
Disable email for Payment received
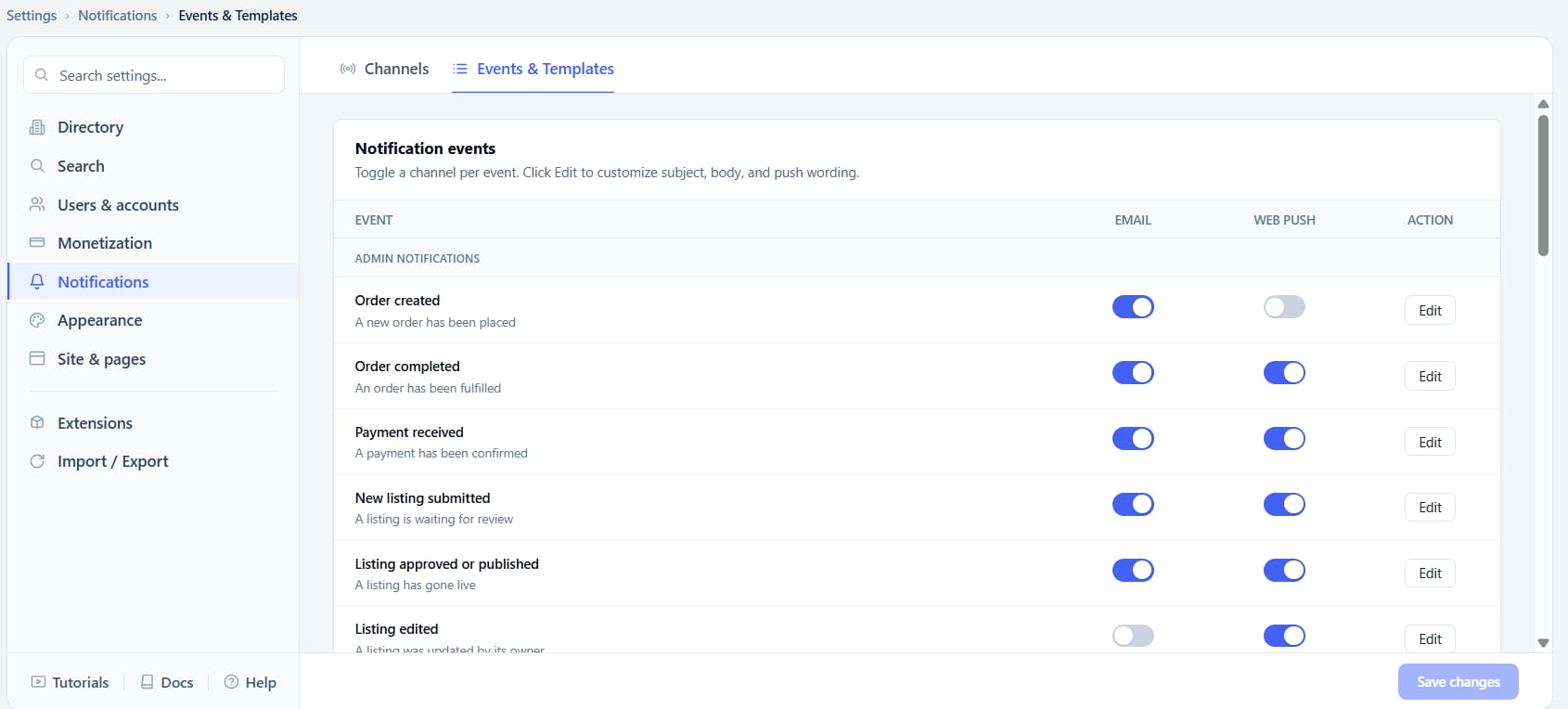click(1133, 439)
